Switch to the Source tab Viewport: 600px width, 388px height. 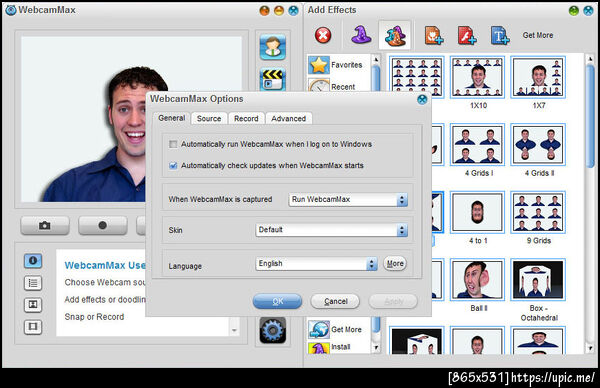[x=209, y=119]
